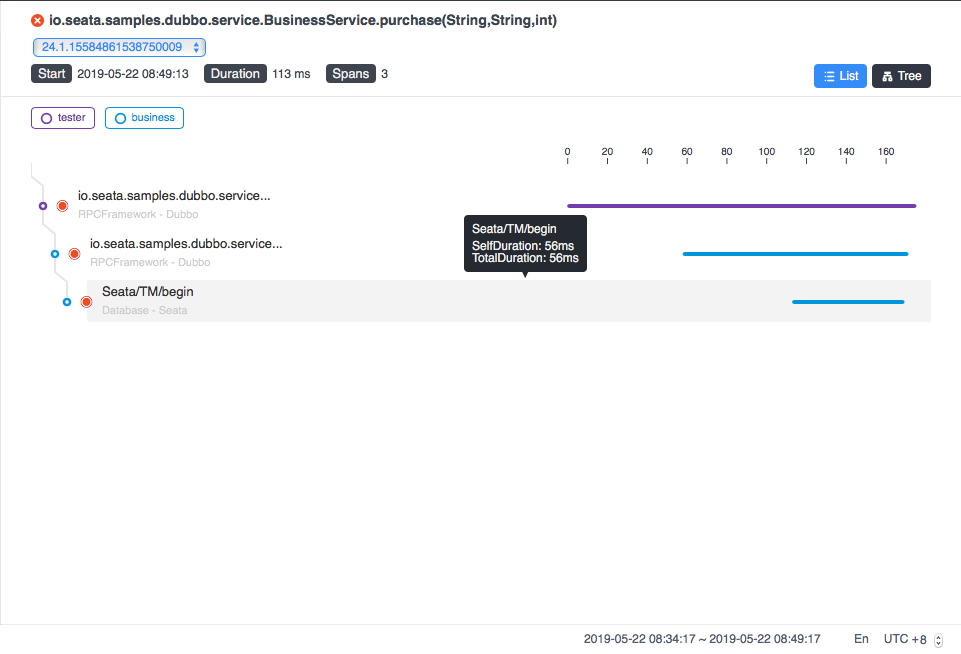This screenshot has width=961, height=654.
Task: Click the blue duration bar of the second span
Action: click(x=796, y=254)
